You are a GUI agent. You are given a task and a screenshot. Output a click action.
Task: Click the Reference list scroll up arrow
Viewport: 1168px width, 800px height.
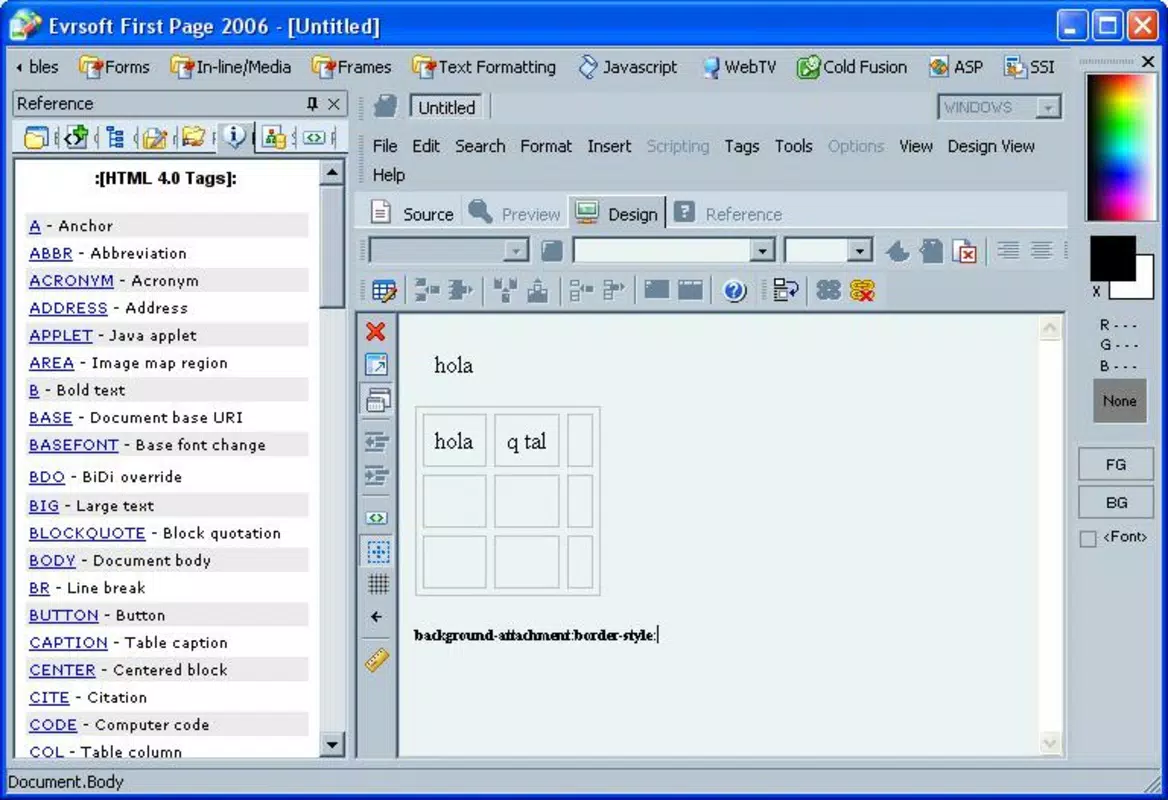pos(331,174)
